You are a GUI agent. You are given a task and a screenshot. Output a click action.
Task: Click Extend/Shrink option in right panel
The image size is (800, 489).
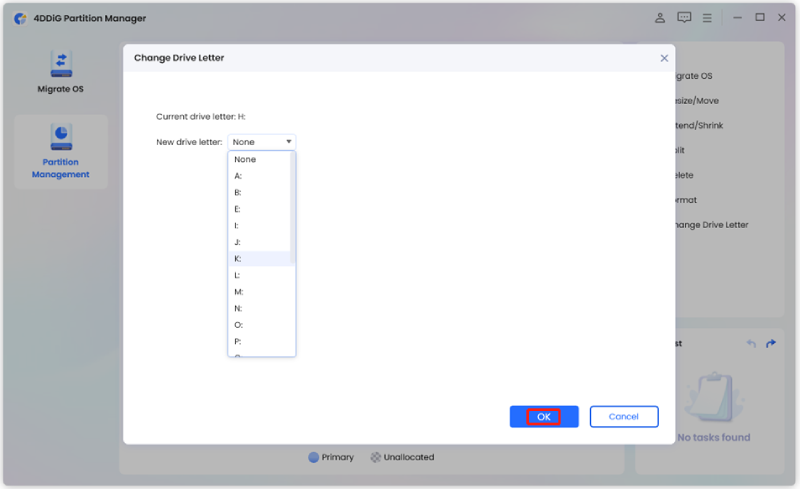[x=699, y=126]
